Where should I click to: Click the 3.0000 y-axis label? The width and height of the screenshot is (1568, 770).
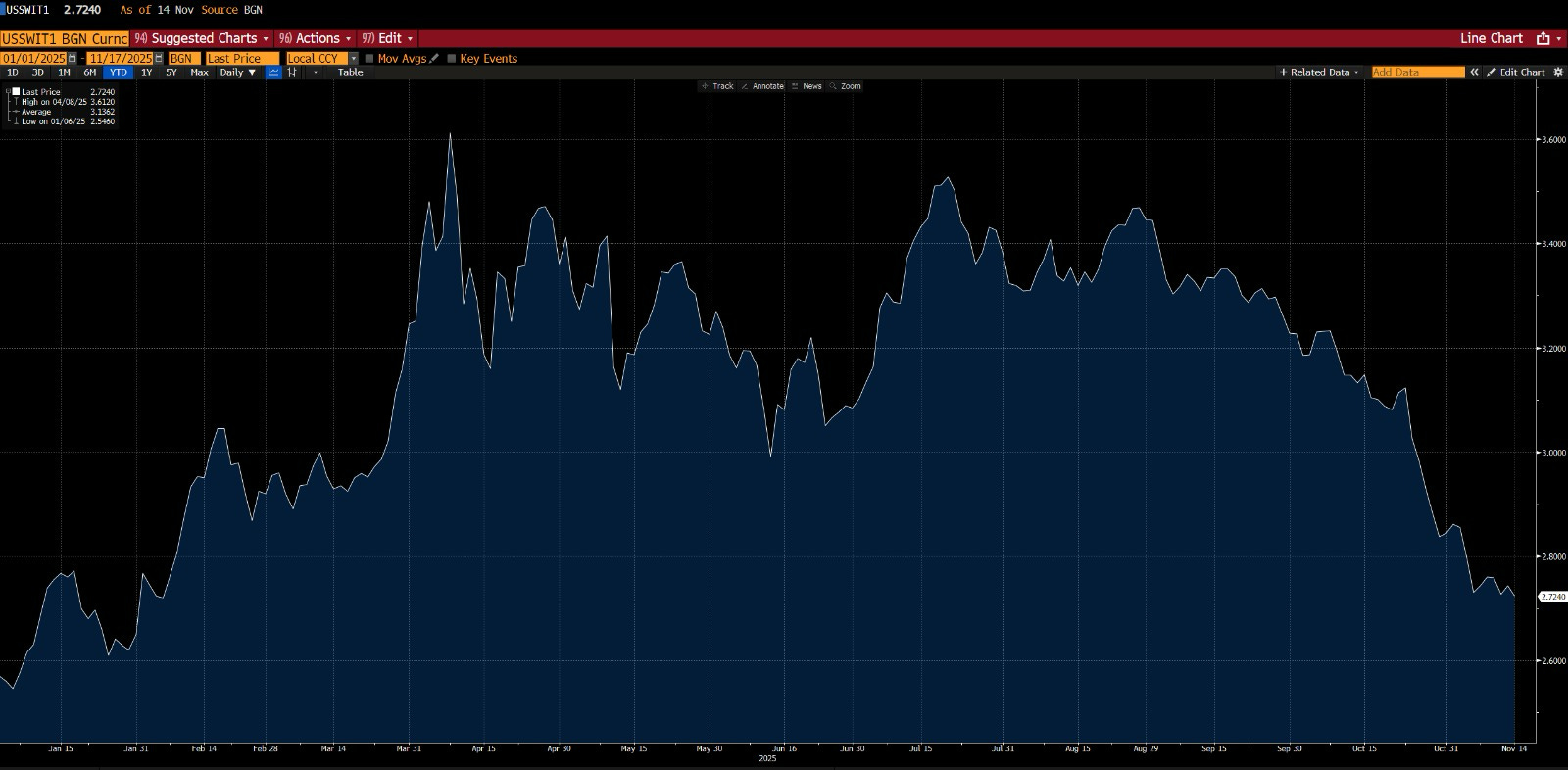[x=1554, y=453]
